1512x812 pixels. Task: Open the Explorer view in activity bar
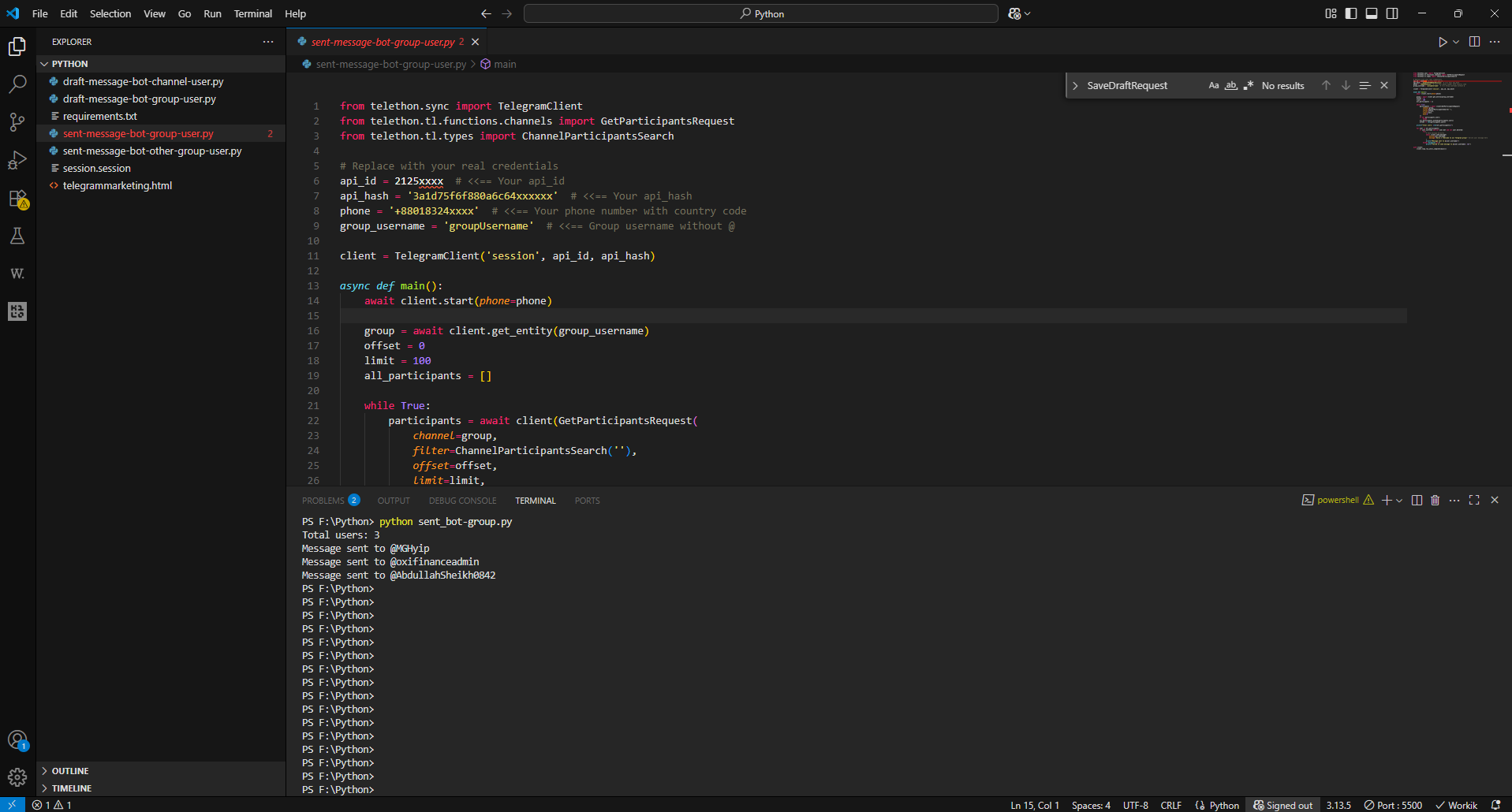(17, 47)
